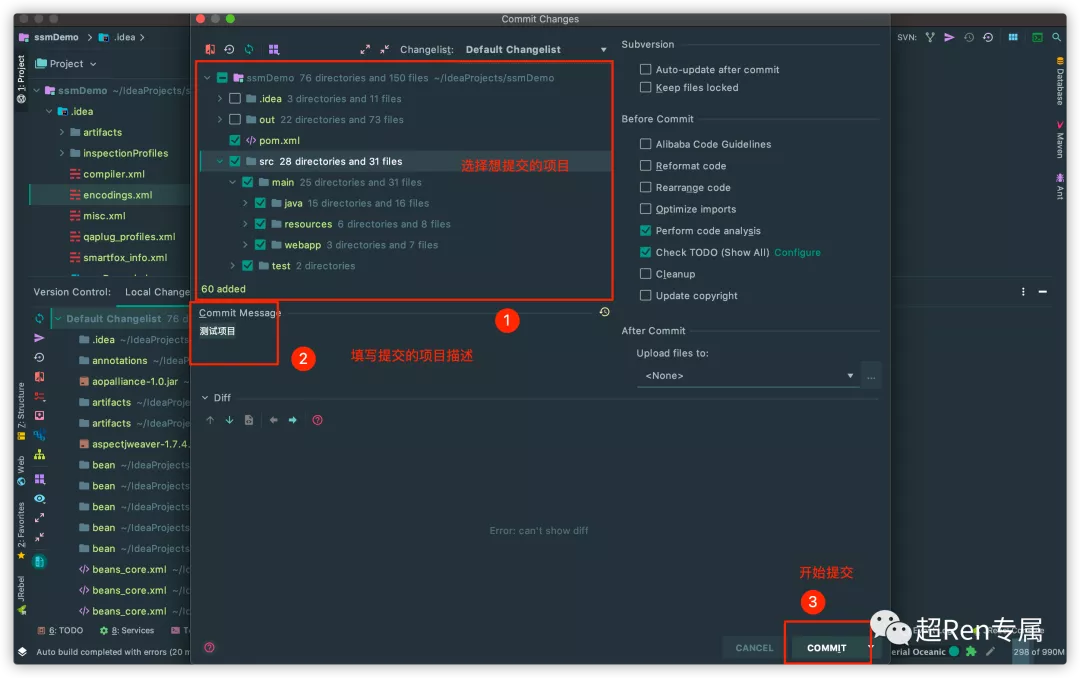Uncheck the java directory checkbox
Image resolution: width=1080 pixels, height=678 pixels.
[260, 203]
